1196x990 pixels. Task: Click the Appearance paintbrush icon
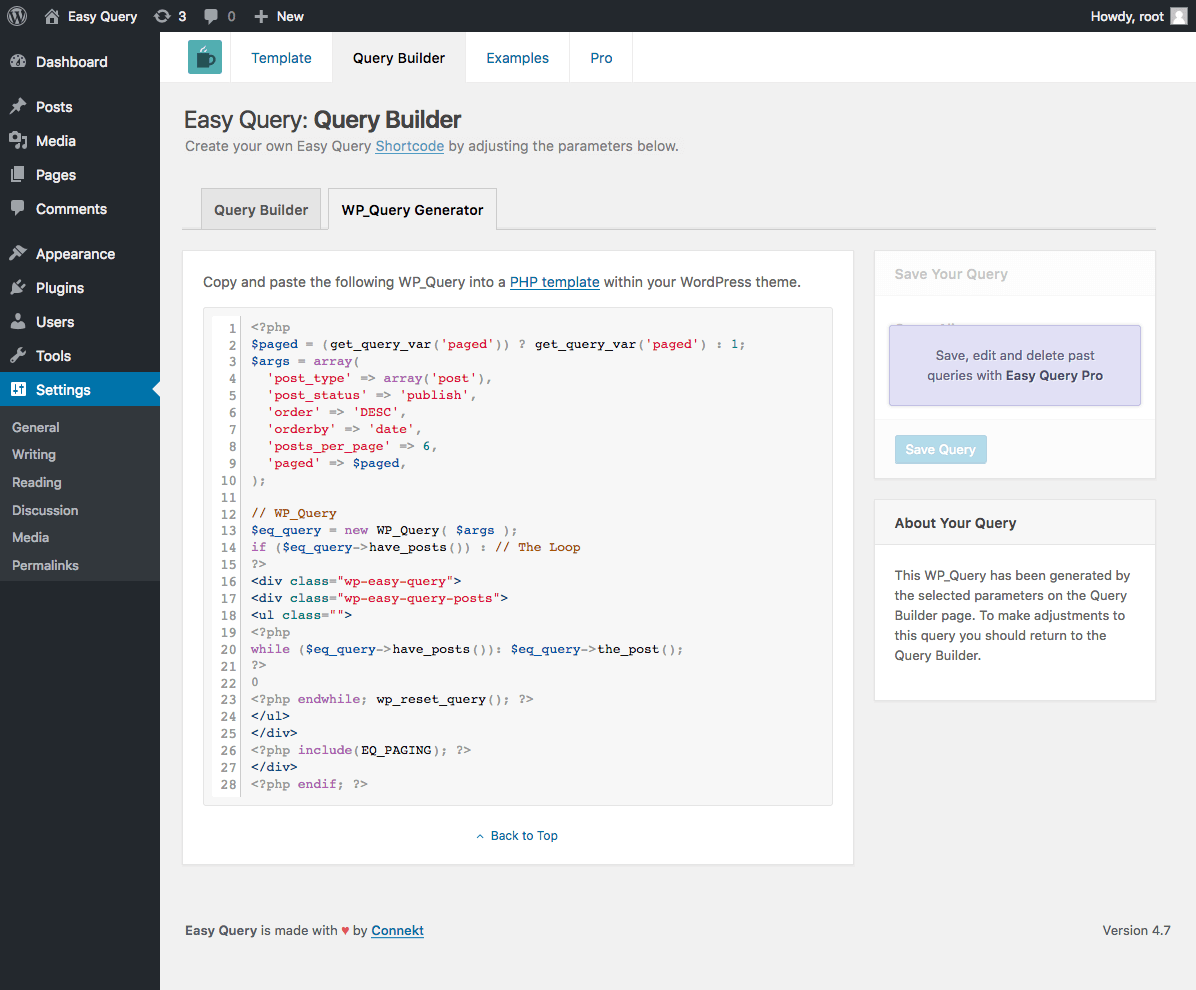coord(18,253)
